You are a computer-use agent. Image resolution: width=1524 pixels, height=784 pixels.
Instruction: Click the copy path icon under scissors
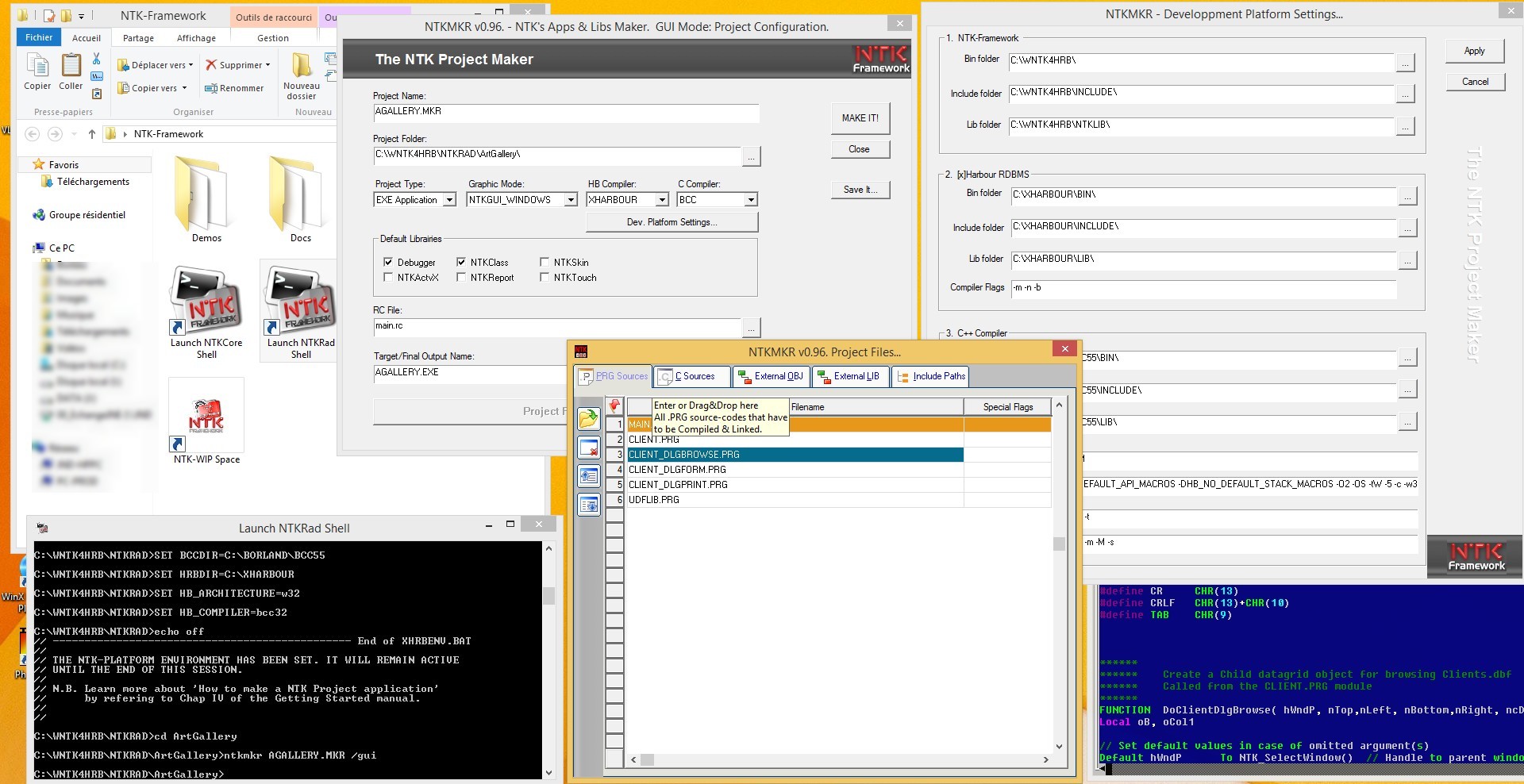click(x=96, y=77)
